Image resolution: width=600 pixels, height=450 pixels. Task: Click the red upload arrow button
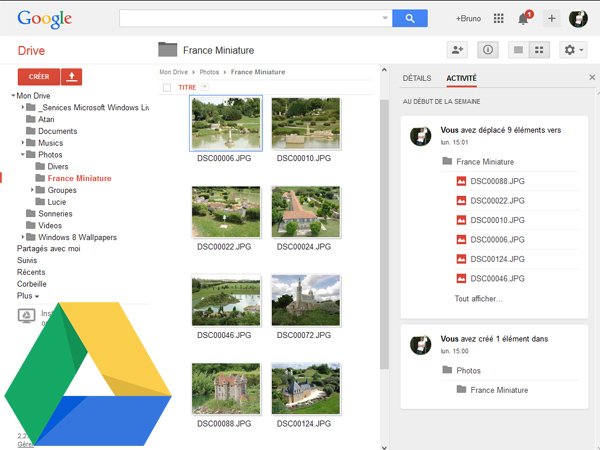pos(72,77)
